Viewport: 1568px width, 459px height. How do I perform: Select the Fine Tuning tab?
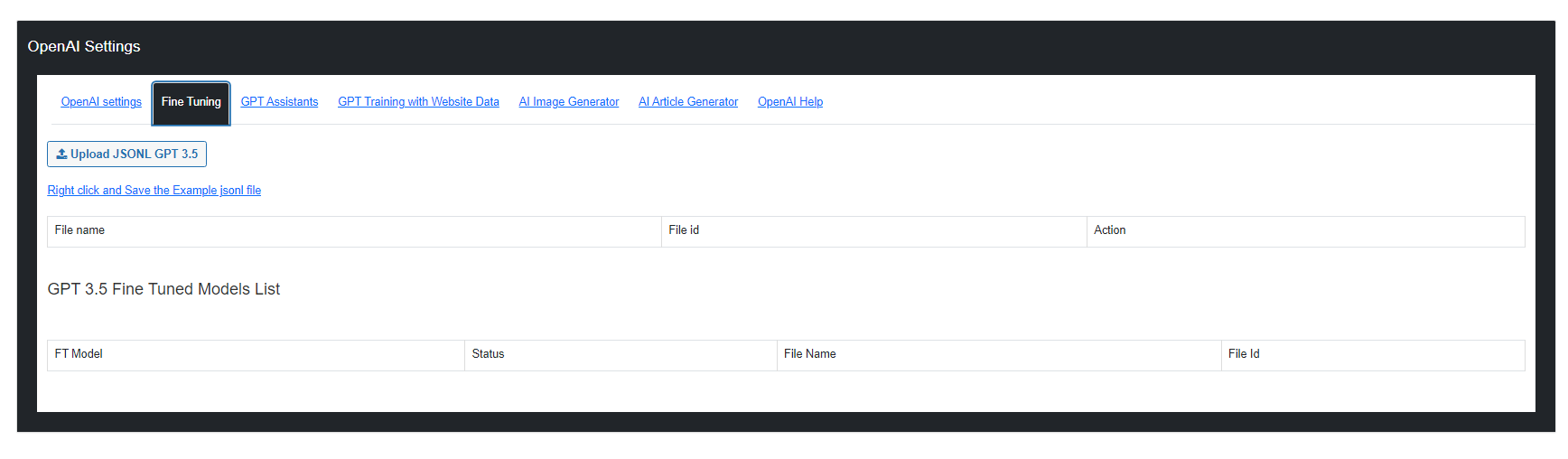(191, 102)
